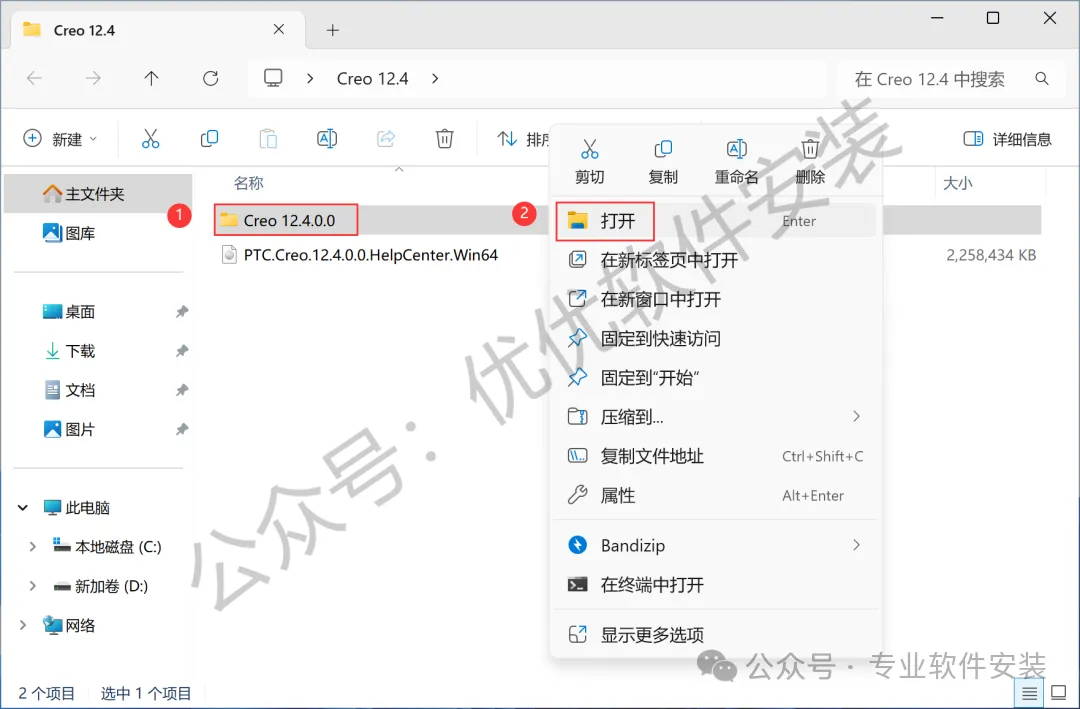Expand the 网络 tree node
Screen dimensions: 1080x709
[23, 626]
